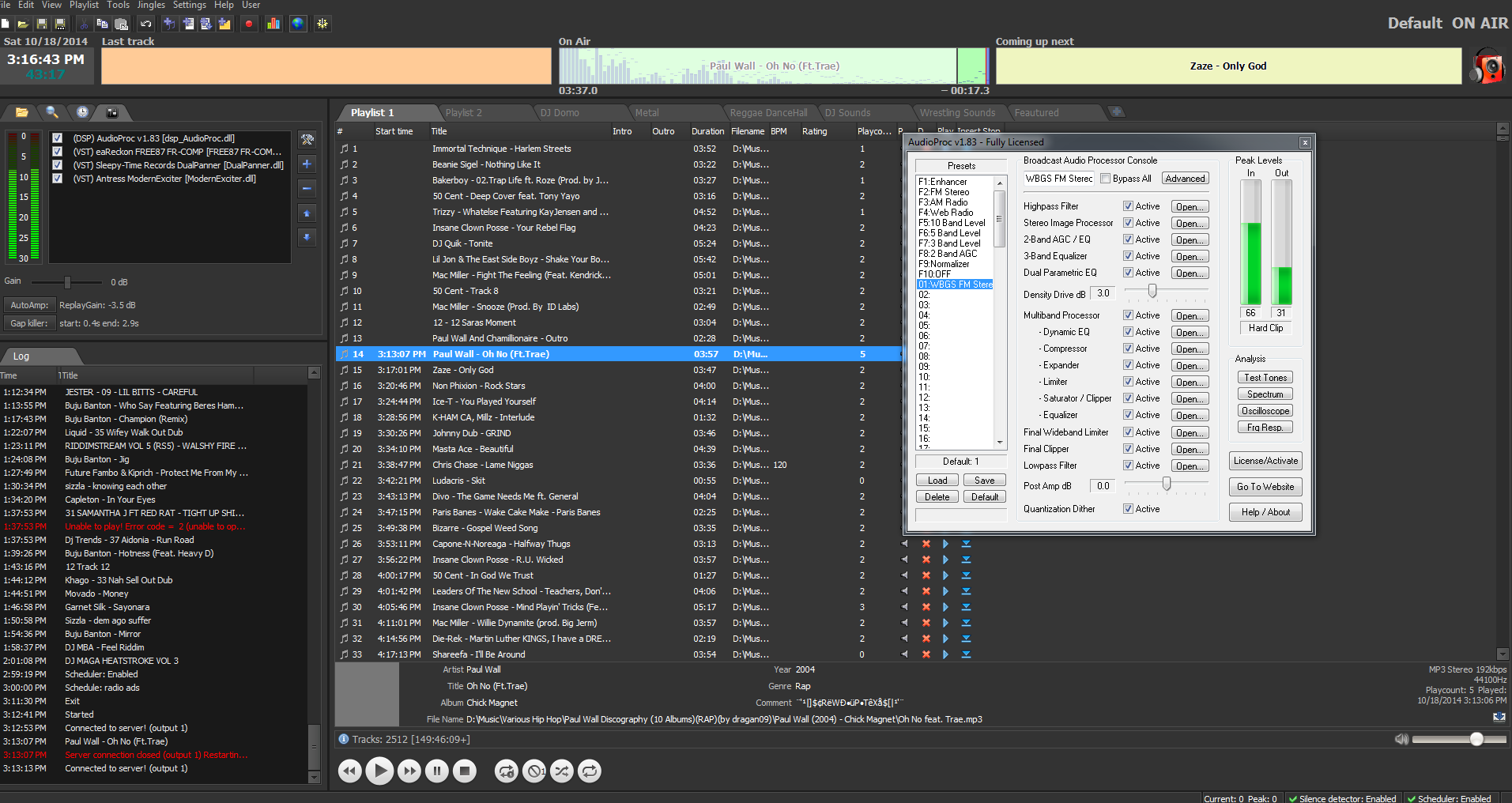Viewport: 1512px width, 803px height.
Task: Click the Density Drive dB slider handle
Action: tap(1152, 292)
